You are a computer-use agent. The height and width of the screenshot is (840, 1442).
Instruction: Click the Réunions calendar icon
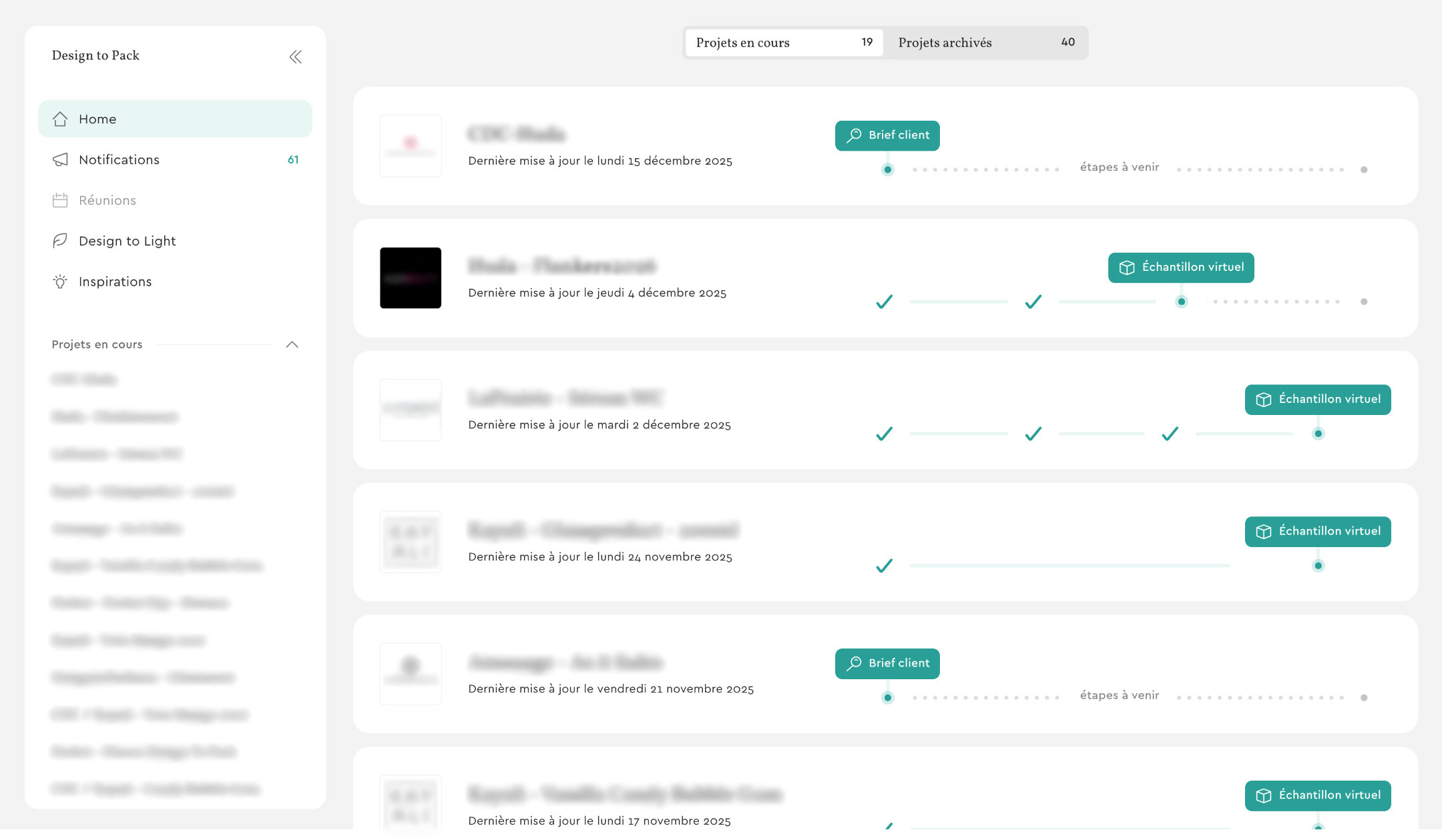pos(60,200)
